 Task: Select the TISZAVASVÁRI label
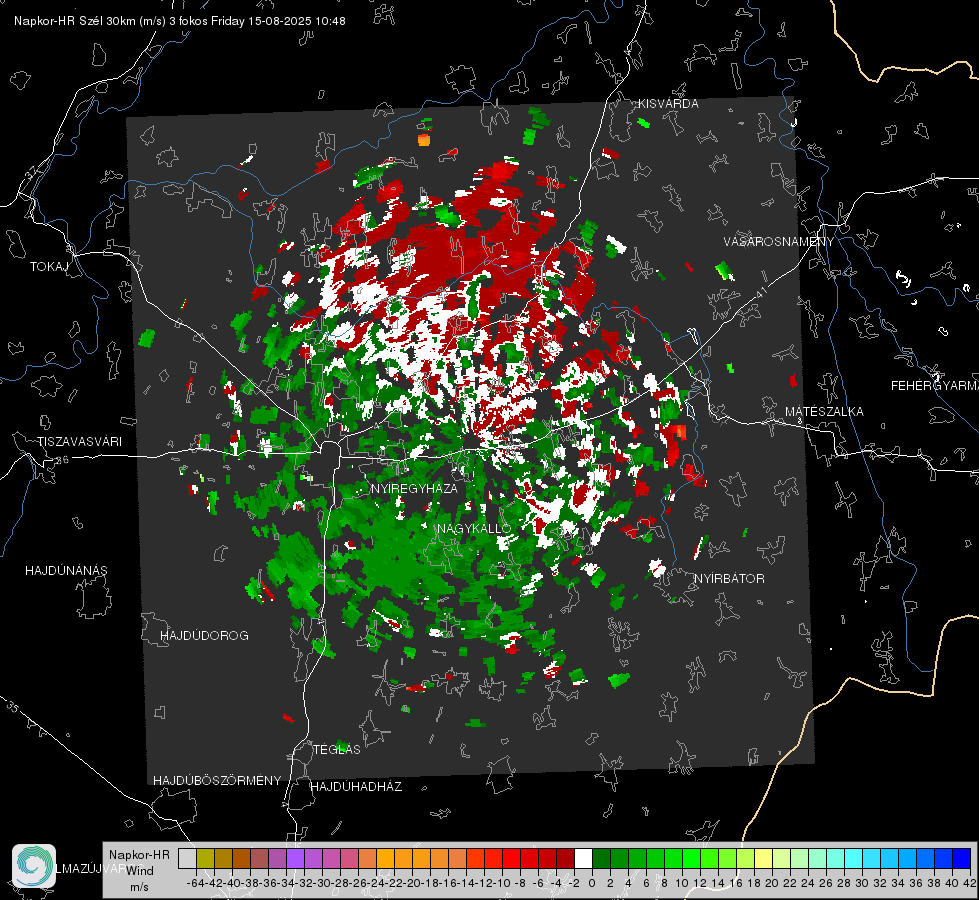point(79,442)
